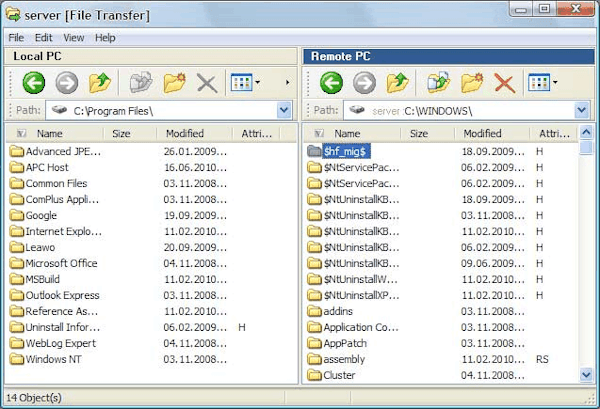Expand the Local PC toolbar overflow arrow
Image resolution: width=600 pixels, height=409 pixels.
(x=287, y=82)
